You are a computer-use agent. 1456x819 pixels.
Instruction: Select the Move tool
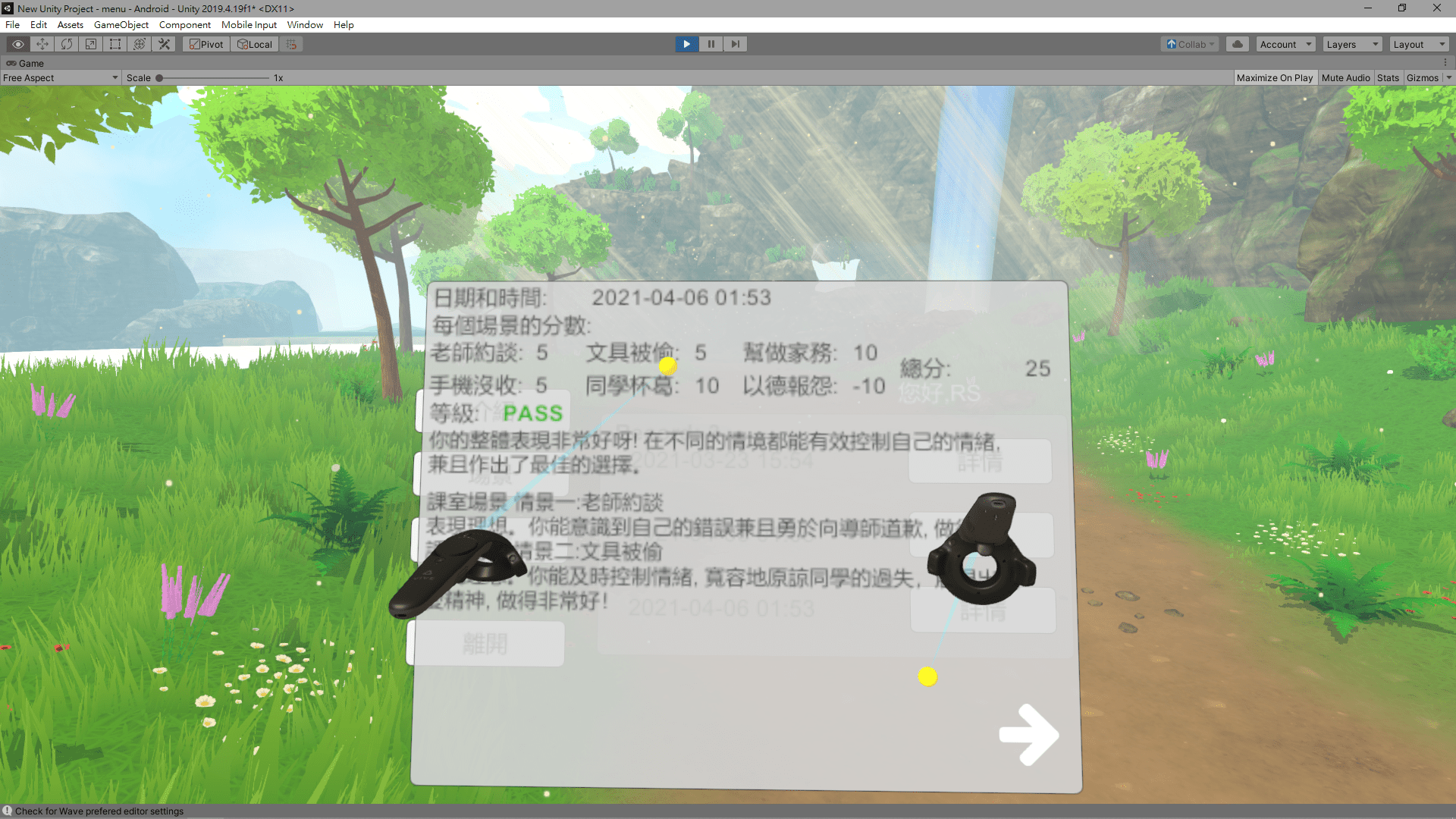pos(42,44)
